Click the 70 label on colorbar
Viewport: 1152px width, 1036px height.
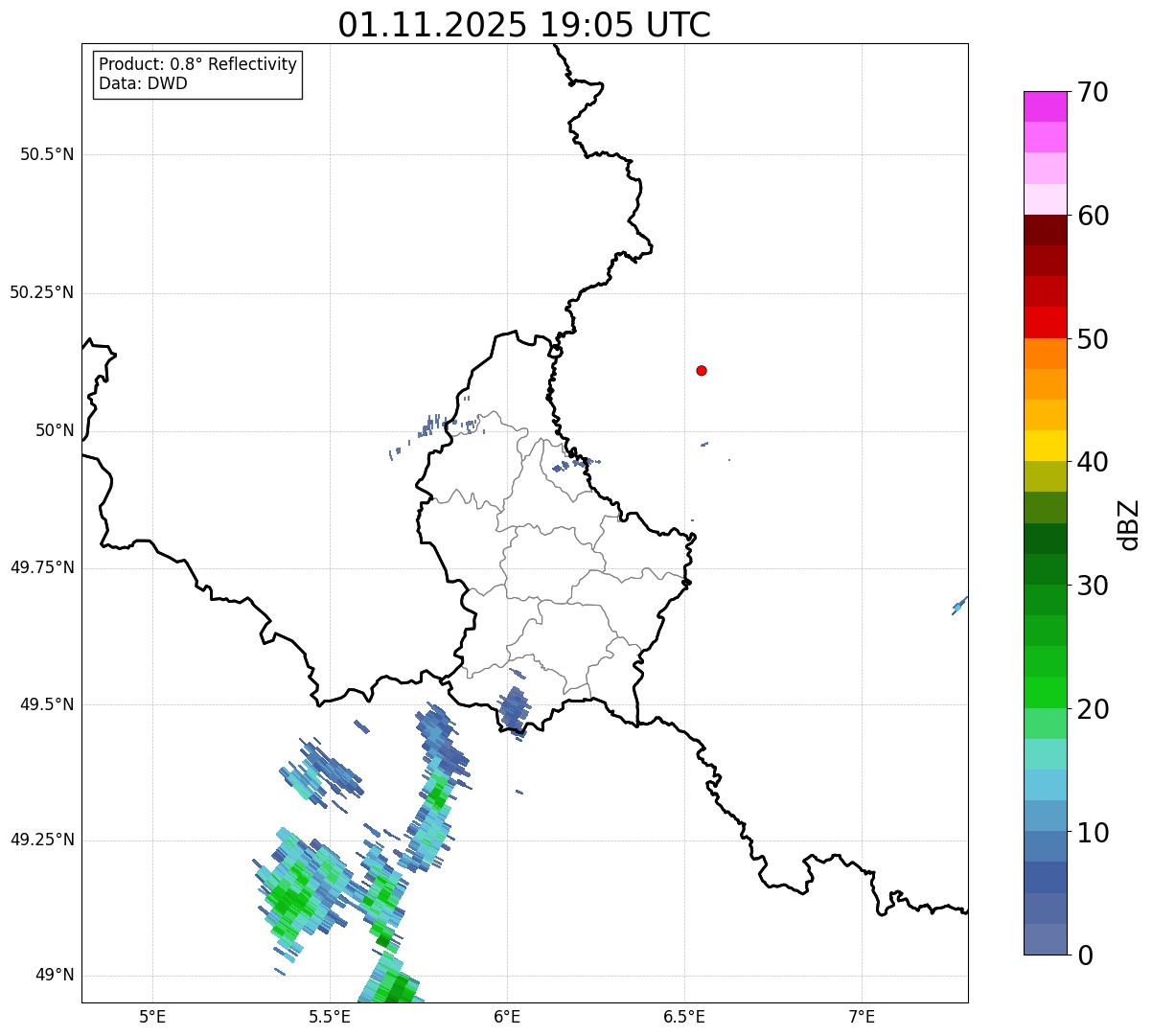[x=1093, y=93]
